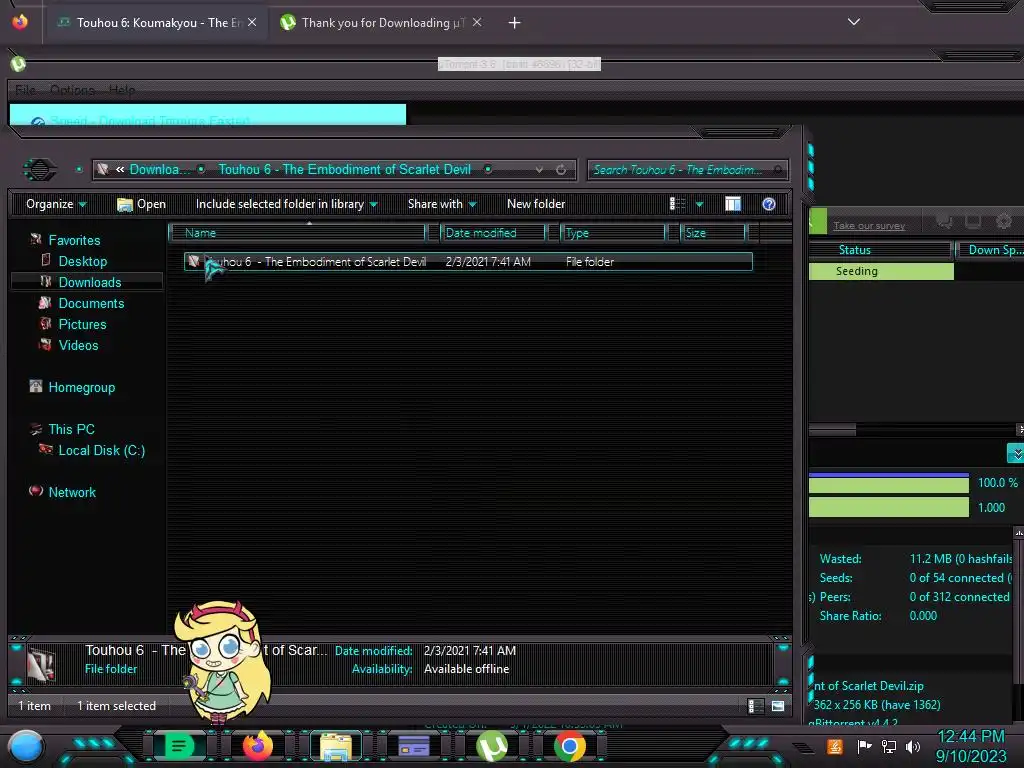1024x768 pixels.
Task: Select Desktop in navigation pane
Action: [82, 262]
